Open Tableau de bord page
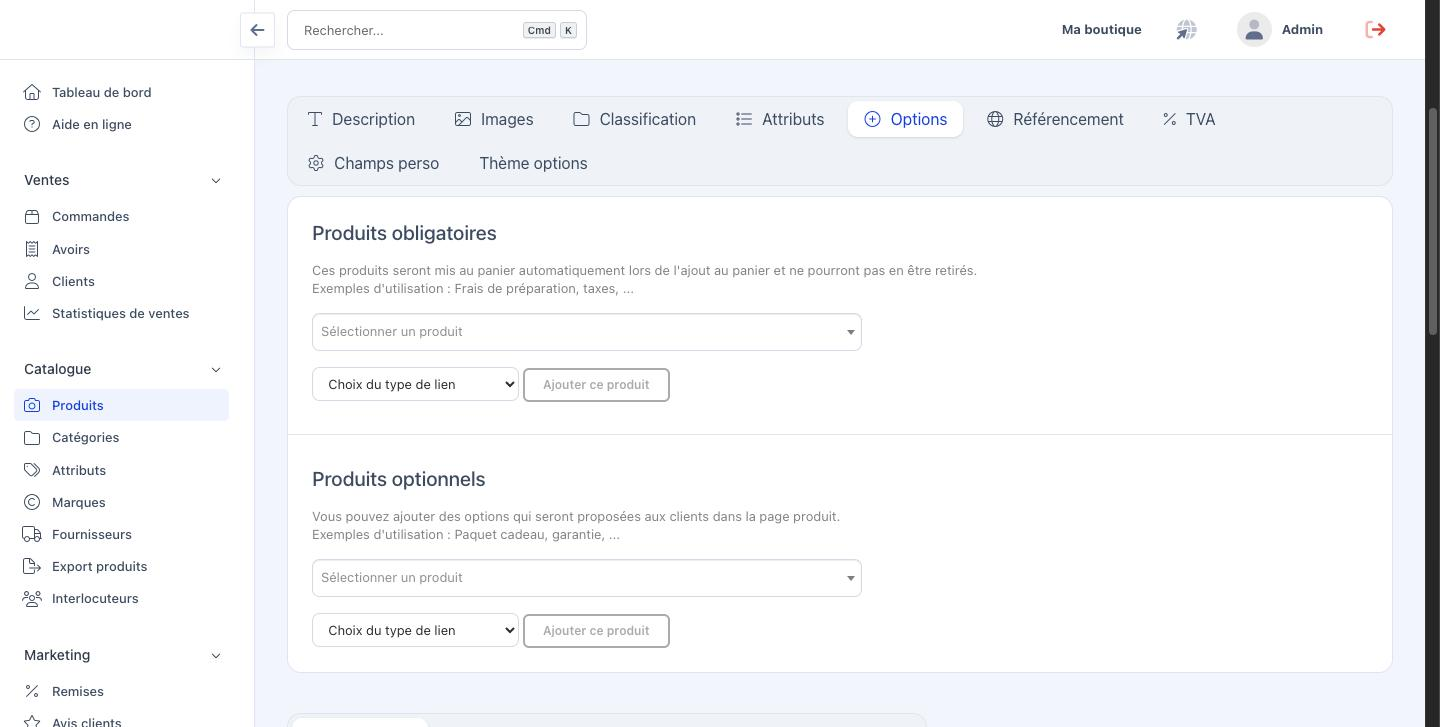This screenshot has width=1440, height=727. point(101,92)
